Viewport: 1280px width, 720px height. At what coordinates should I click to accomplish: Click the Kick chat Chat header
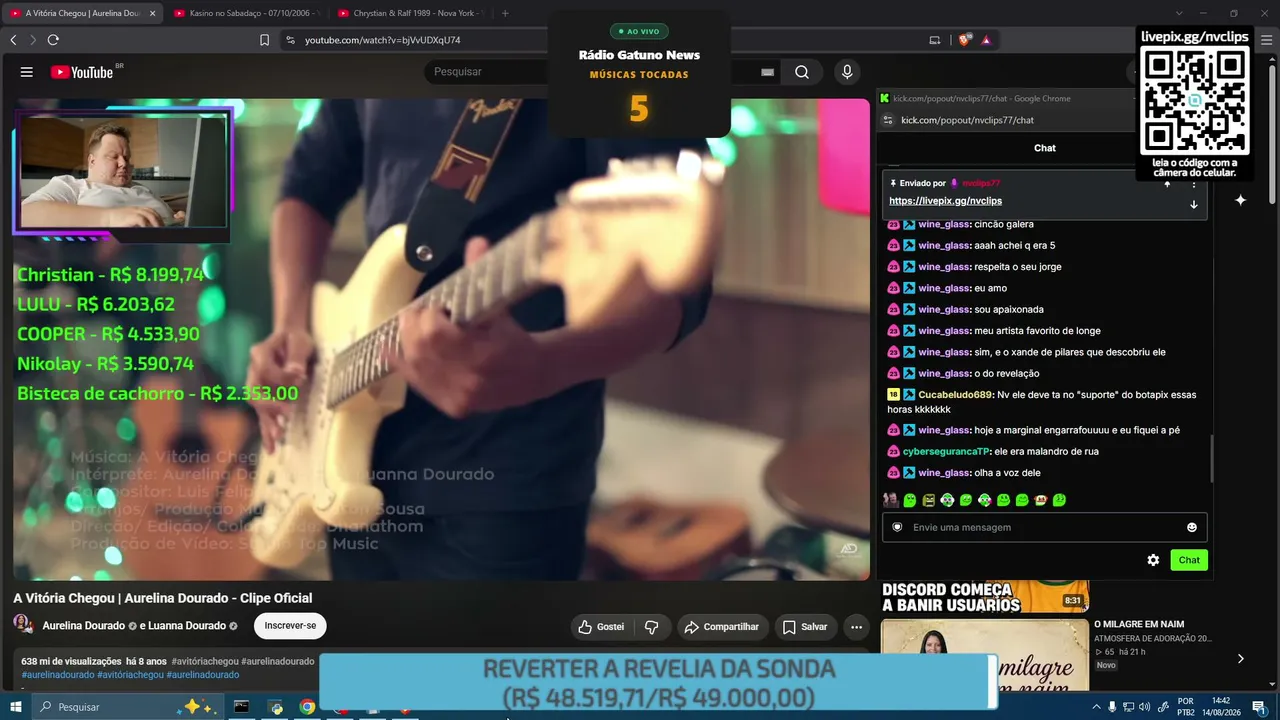click(1045, 148)
